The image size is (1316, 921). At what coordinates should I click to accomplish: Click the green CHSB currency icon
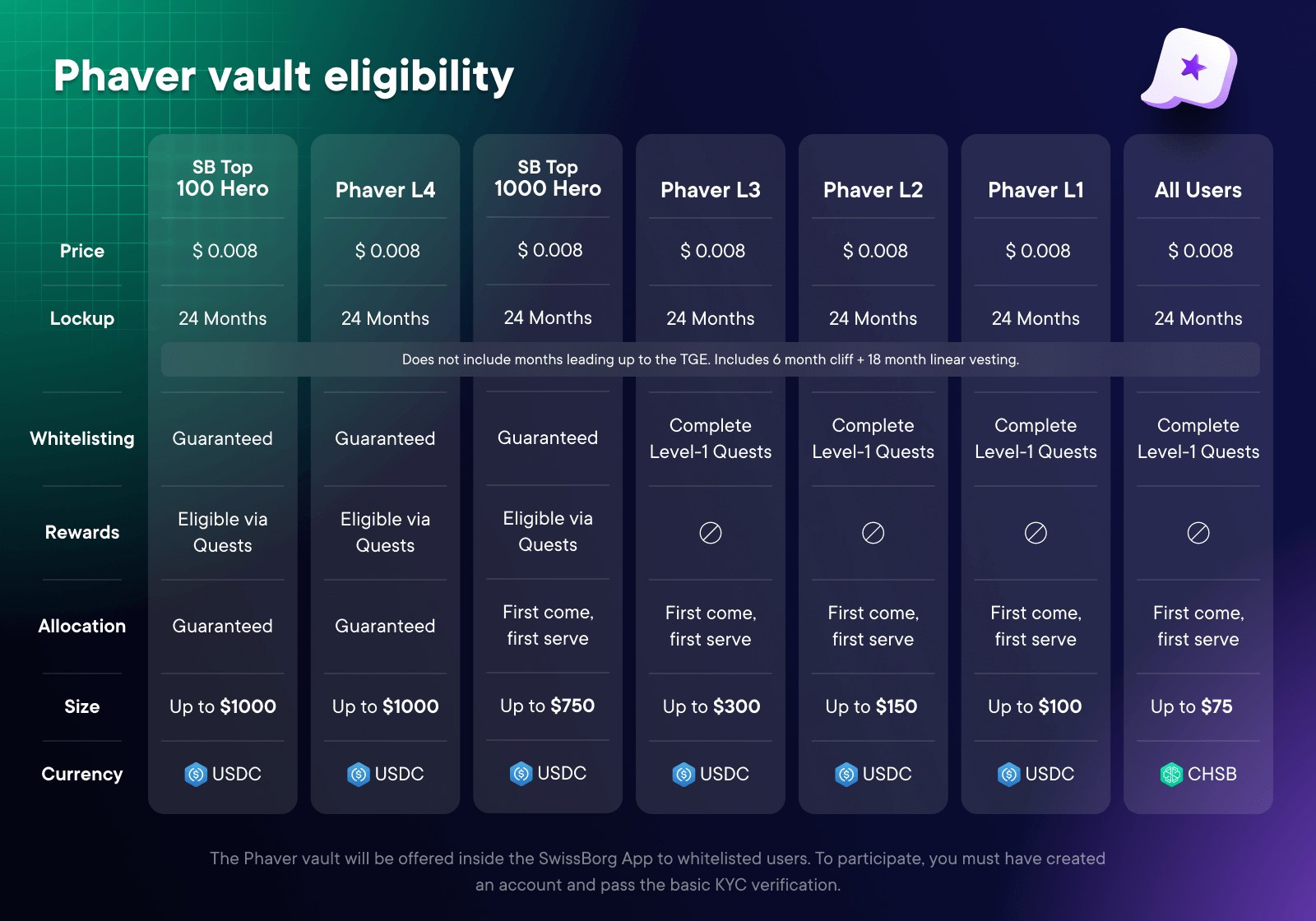tap(1171, 775)
